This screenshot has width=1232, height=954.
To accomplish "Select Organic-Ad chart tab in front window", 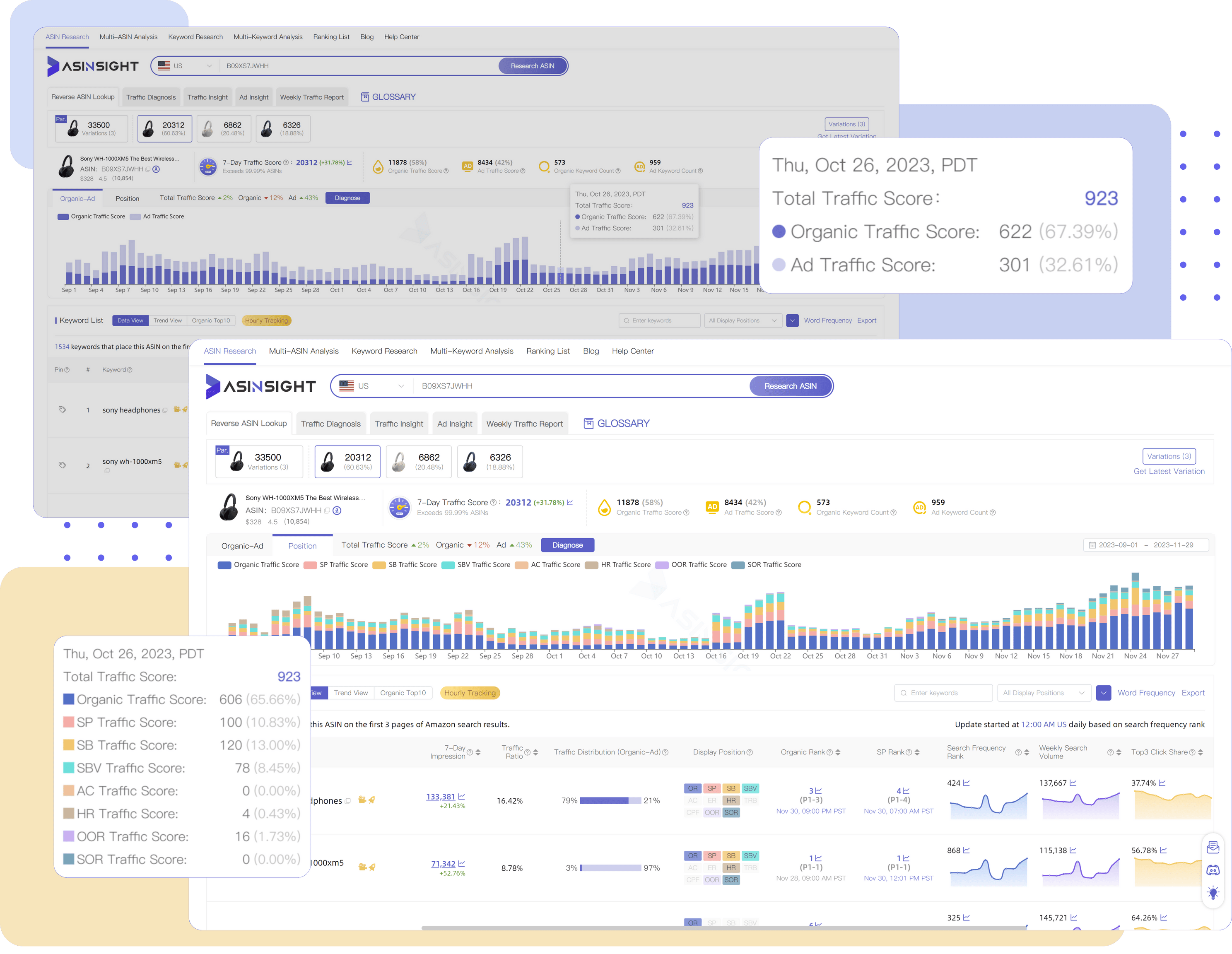I will click(x=242, y=546).
